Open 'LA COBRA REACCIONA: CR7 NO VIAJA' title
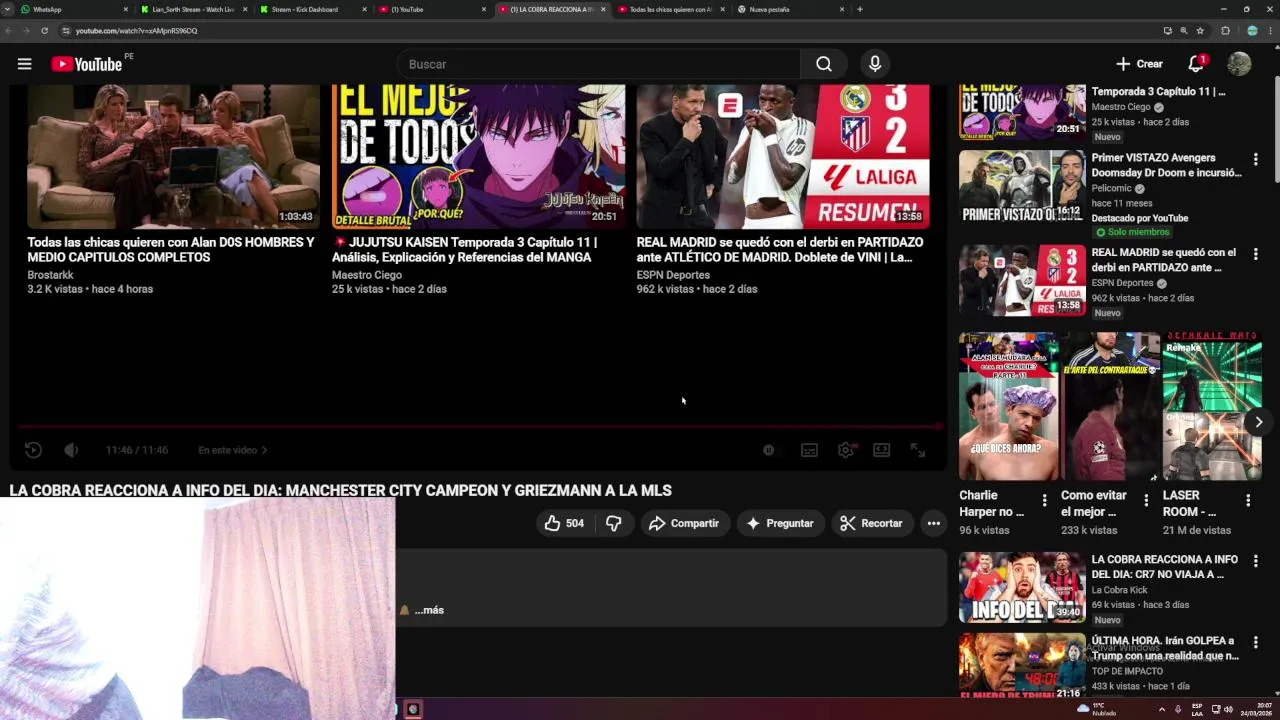1280x720 pixels. [1164, 567]
